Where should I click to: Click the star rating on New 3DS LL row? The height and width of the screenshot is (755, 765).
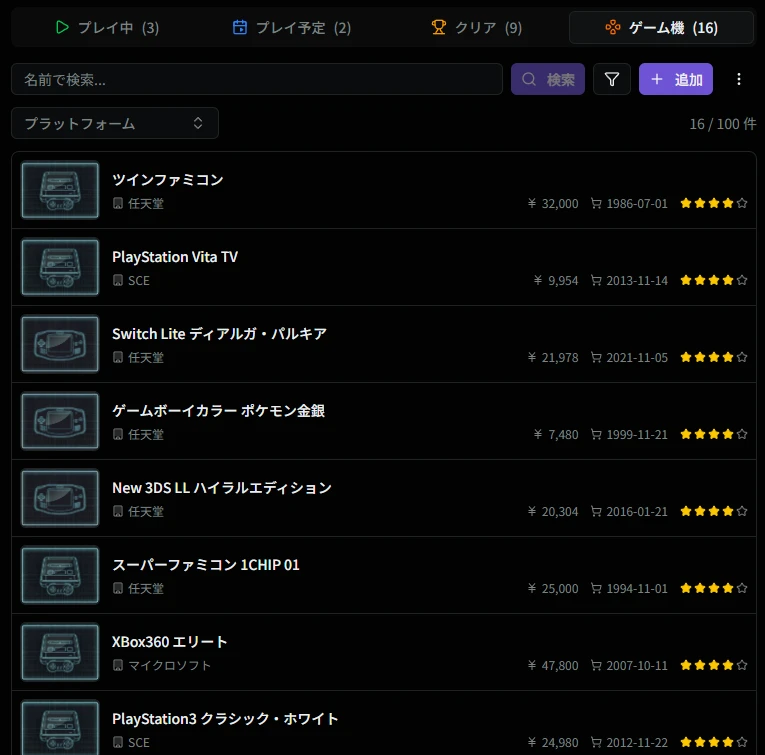714,512
